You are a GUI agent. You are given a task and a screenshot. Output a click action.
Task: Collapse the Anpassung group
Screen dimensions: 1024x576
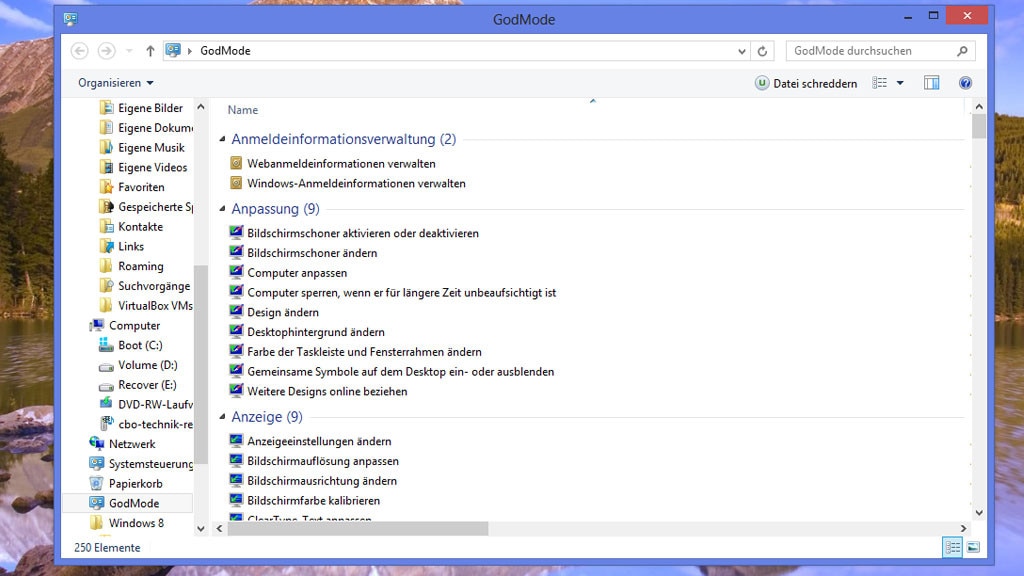tap(222, 208)
